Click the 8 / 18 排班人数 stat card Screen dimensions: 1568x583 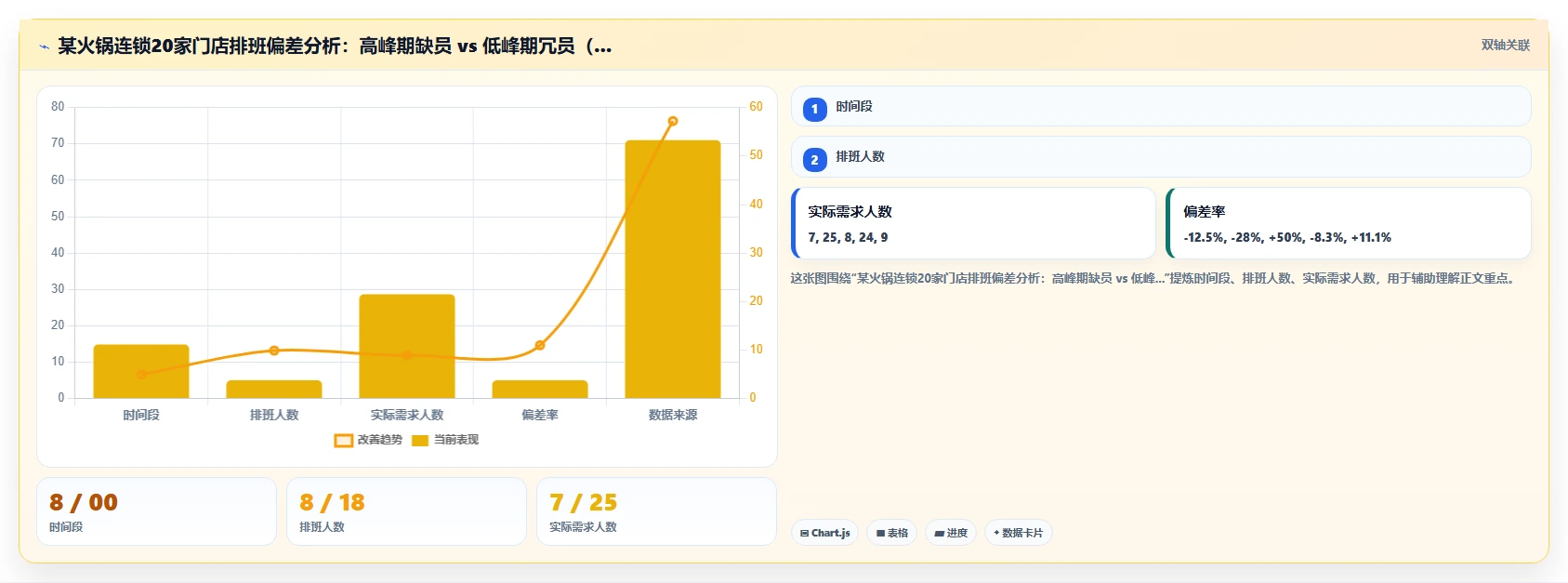(406, 511)
